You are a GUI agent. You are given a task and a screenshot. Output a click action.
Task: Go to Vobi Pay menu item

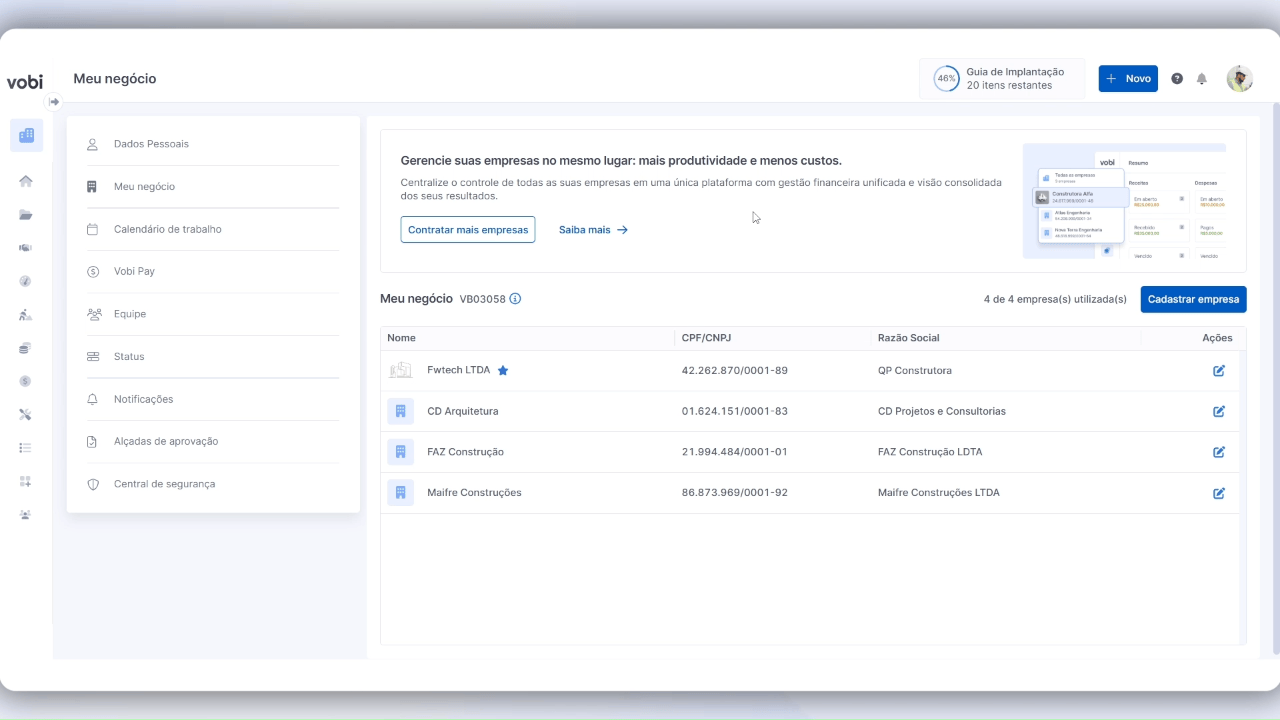point(134,271)
